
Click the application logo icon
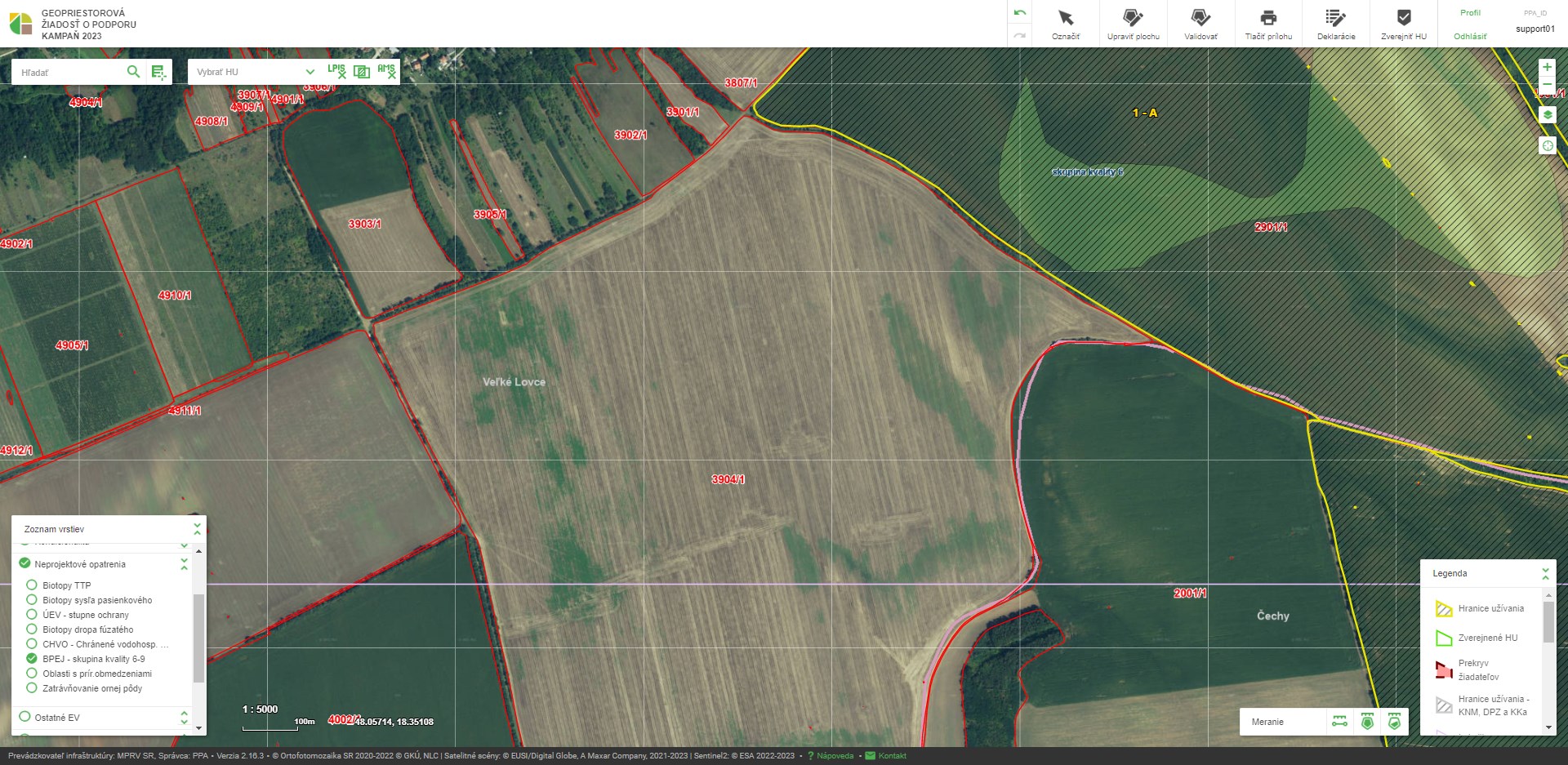[20, 24]
